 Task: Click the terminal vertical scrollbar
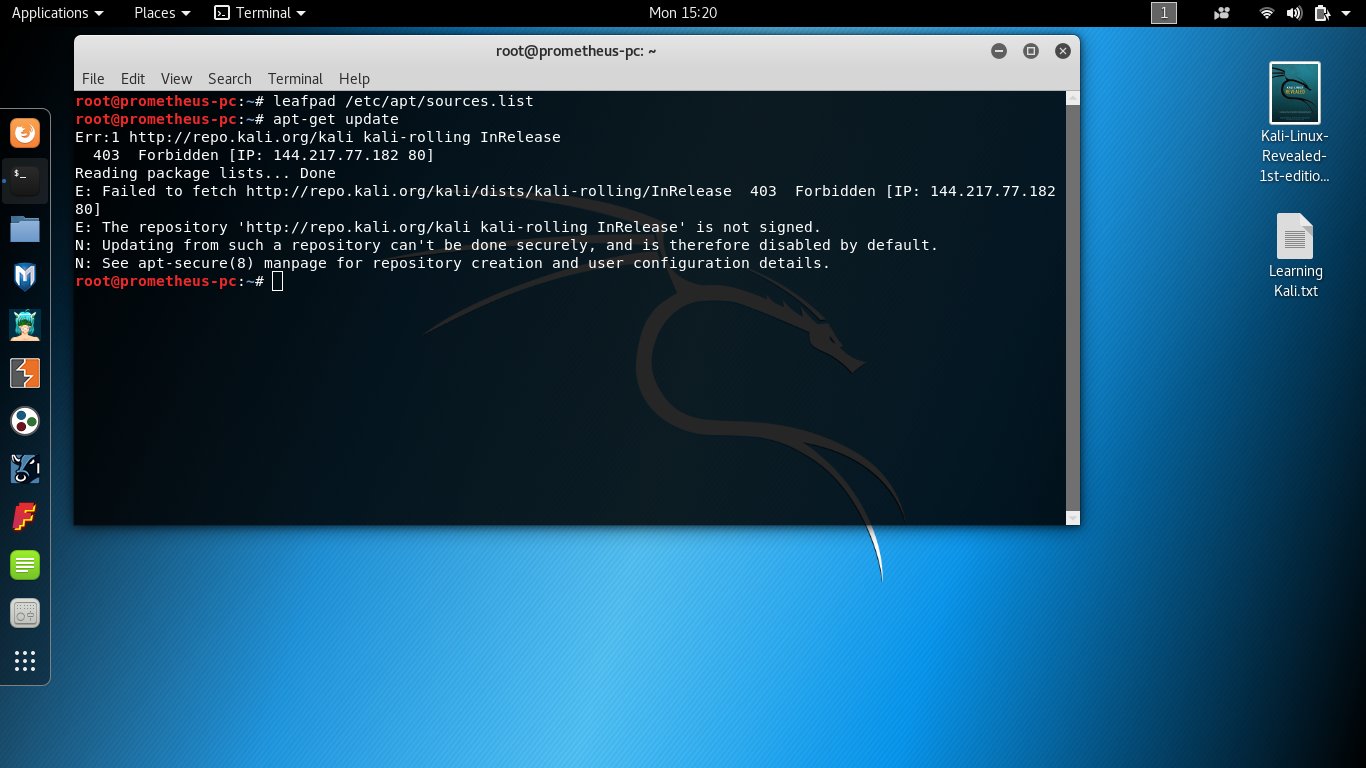[1072, 300]
